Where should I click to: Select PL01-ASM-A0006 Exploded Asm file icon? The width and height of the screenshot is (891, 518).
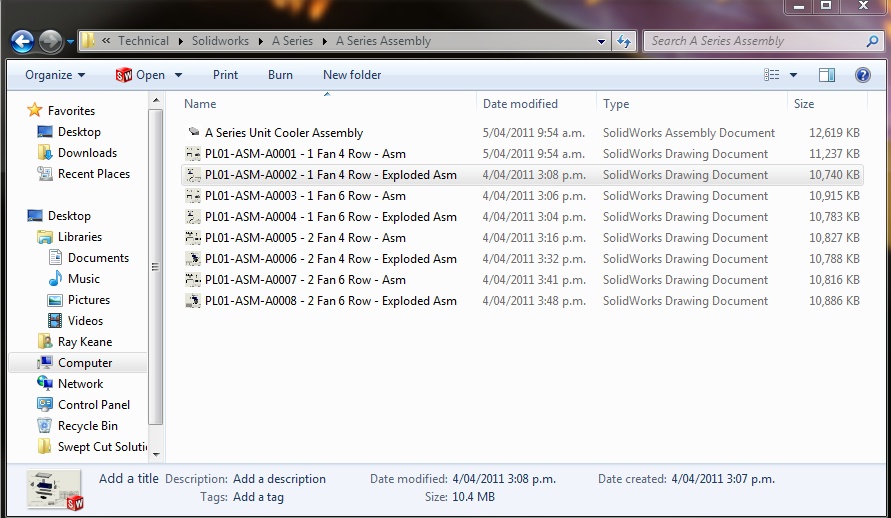click(194, 258)
